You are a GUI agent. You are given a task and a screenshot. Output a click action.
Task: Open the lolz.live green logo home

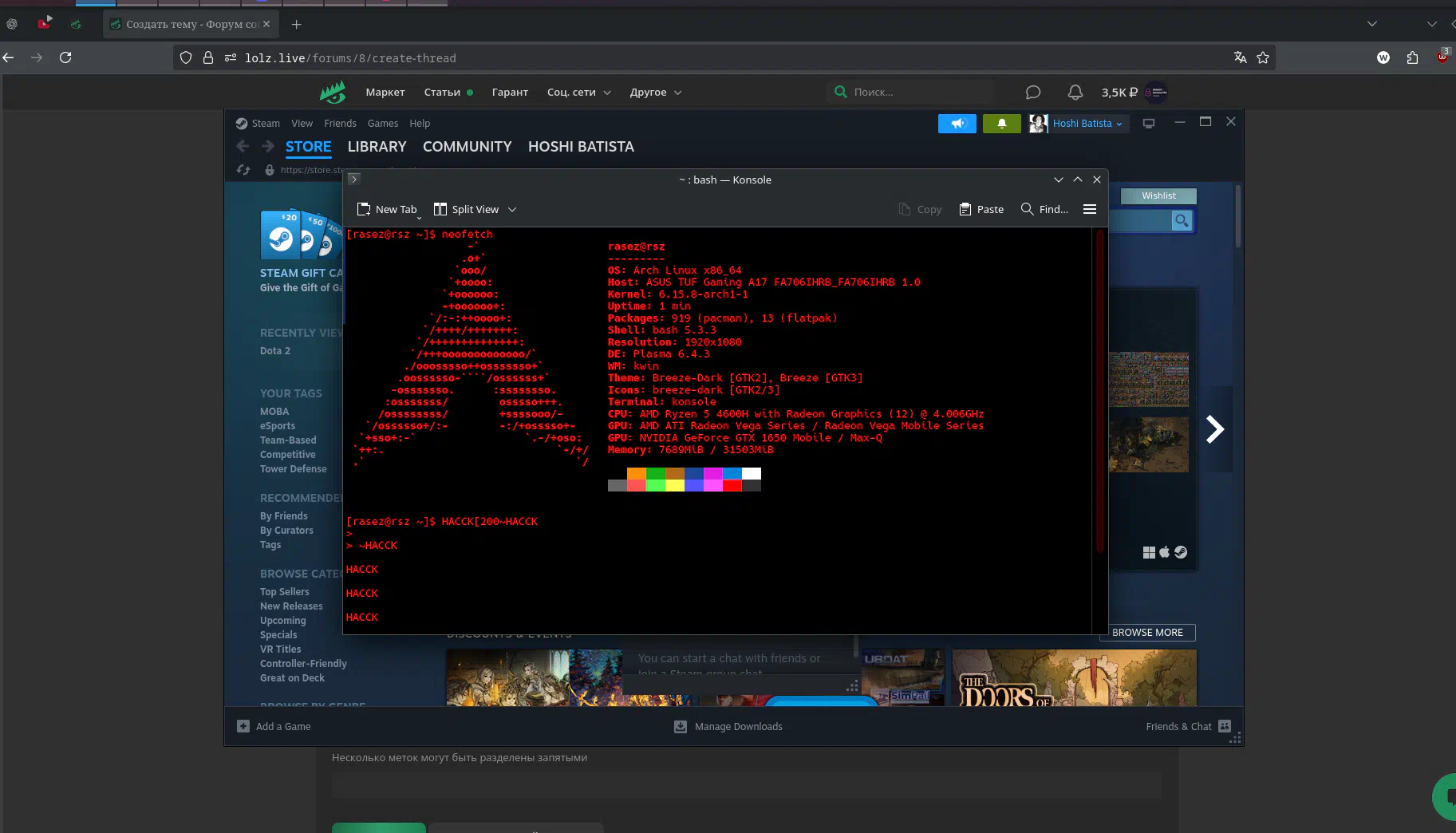coord(333,92)
